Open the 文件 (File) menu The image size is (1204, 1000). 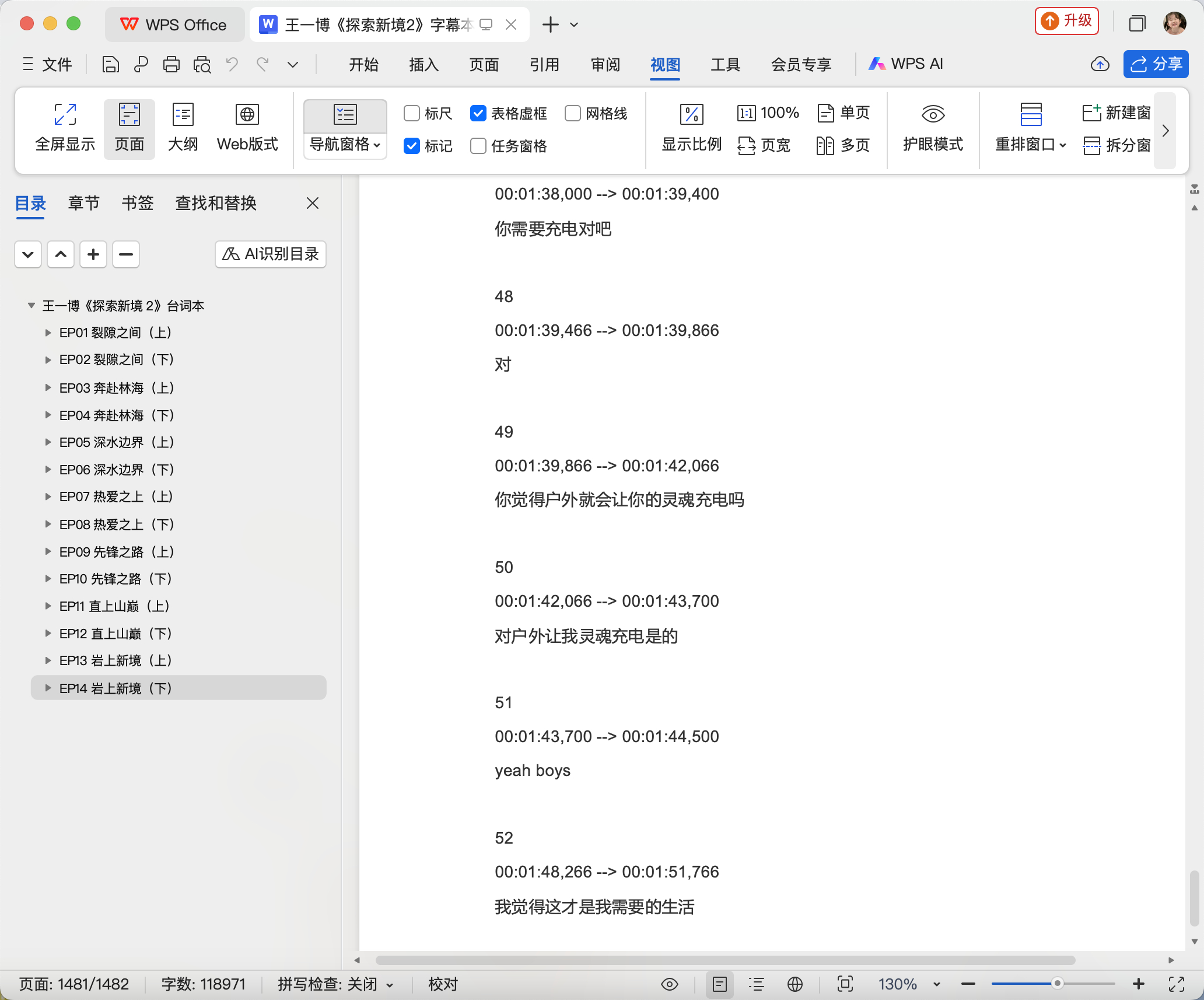[47, 64]
